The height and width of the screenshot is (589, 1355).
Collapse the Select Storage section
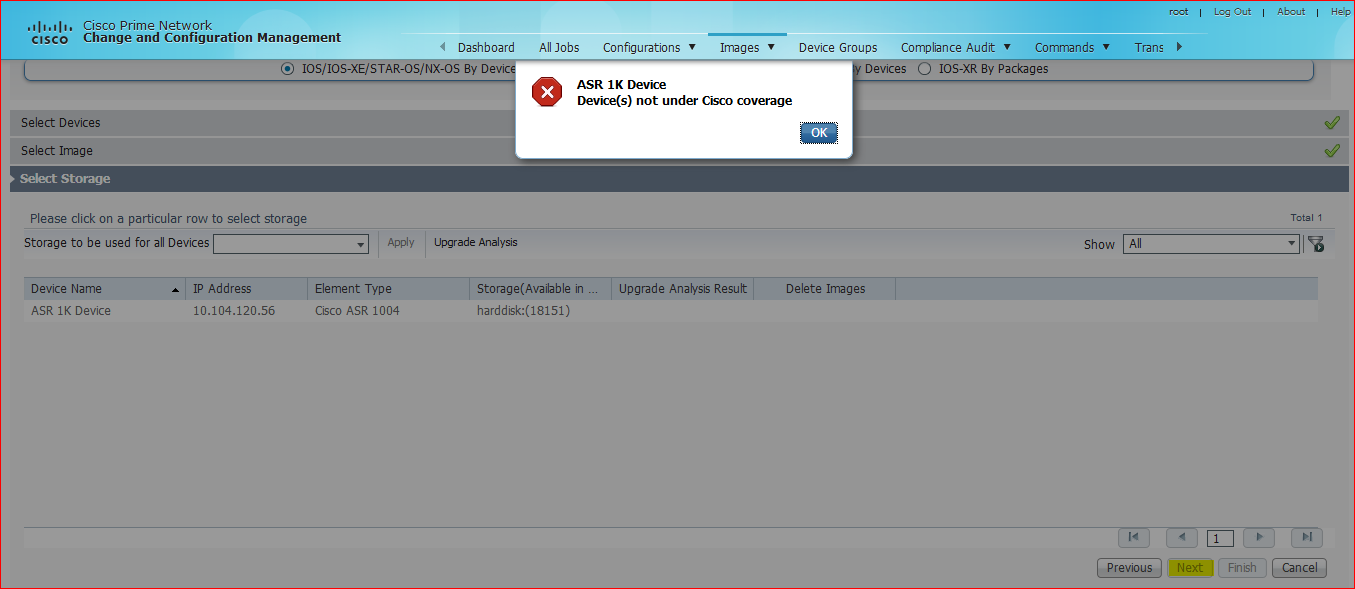(x=677, y=179)
